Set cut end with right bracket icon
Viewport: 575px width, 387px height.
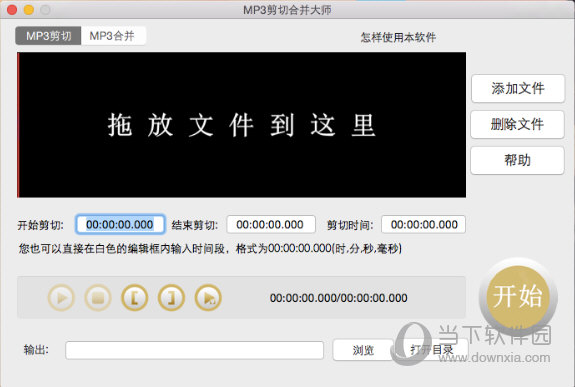click(171, 297)
